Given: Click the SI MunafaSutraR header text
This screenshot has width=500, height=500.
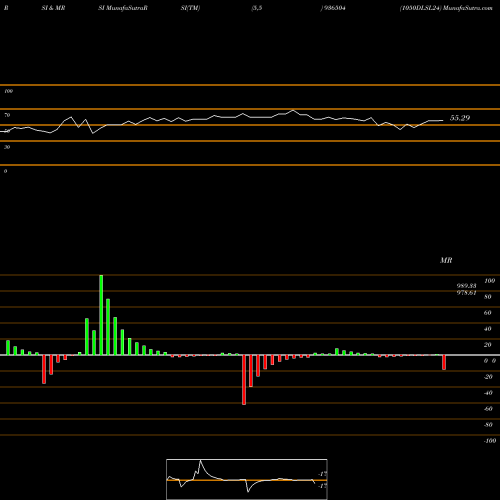Looking at the screenshot, I should tap(123, 8).
